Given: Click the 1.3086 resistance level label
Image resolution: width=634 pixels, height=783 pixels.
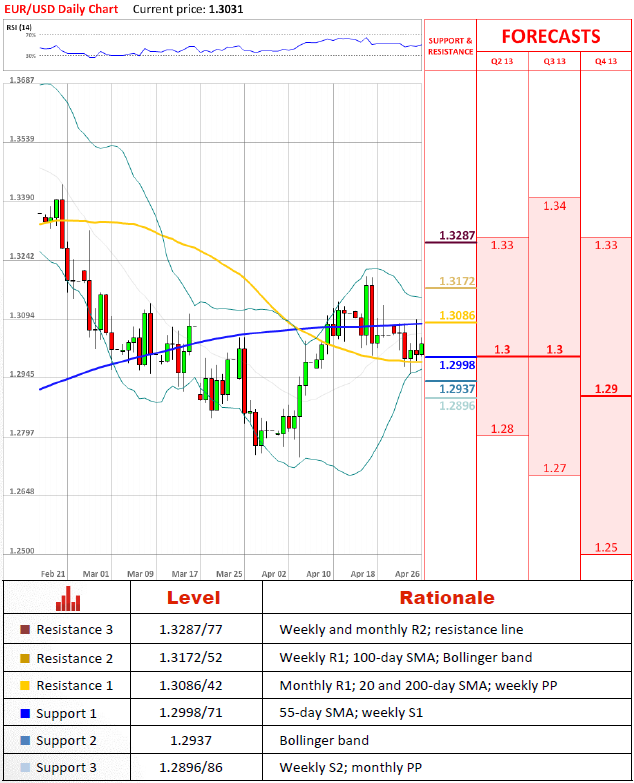Looking at the screenshot, I should coord(457,316).
